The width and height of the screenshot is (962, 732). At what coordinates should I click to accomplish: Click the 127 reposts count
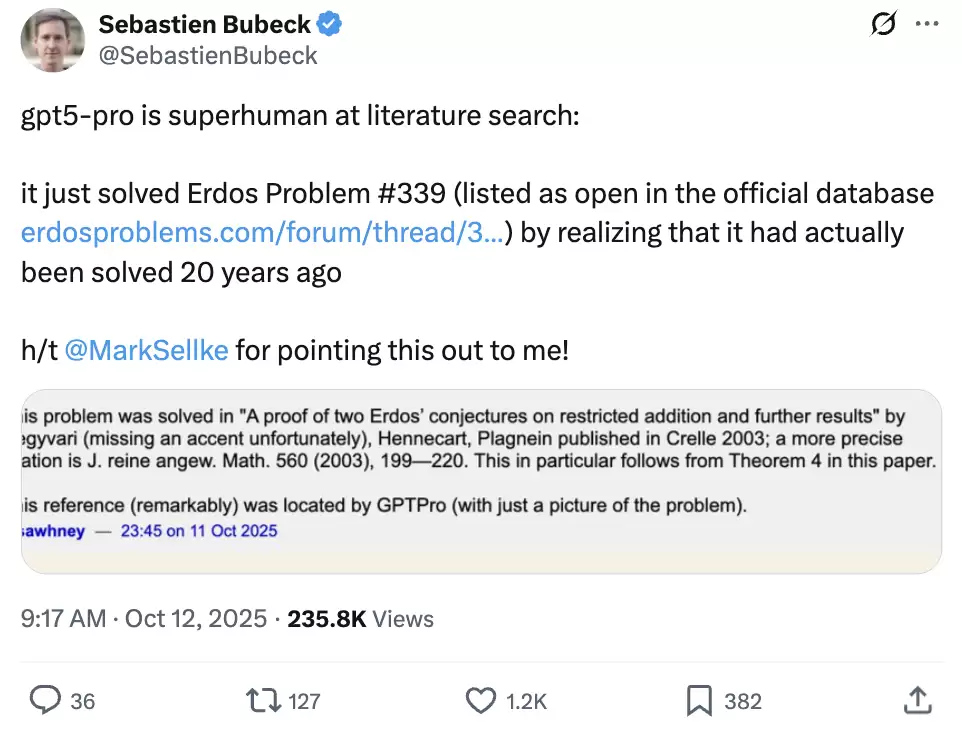tap(304, 701)
